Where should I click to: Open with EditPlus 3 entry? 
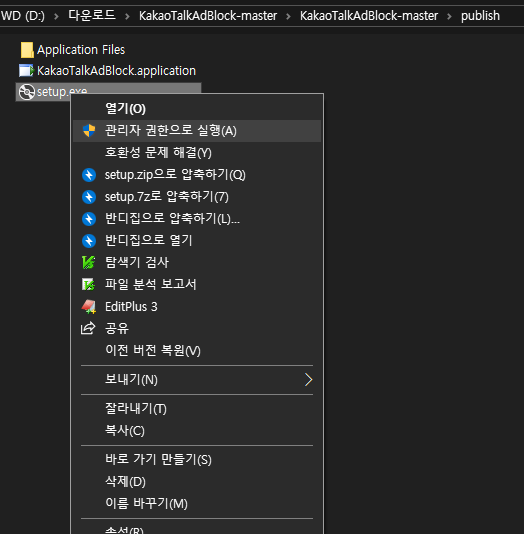197,307
